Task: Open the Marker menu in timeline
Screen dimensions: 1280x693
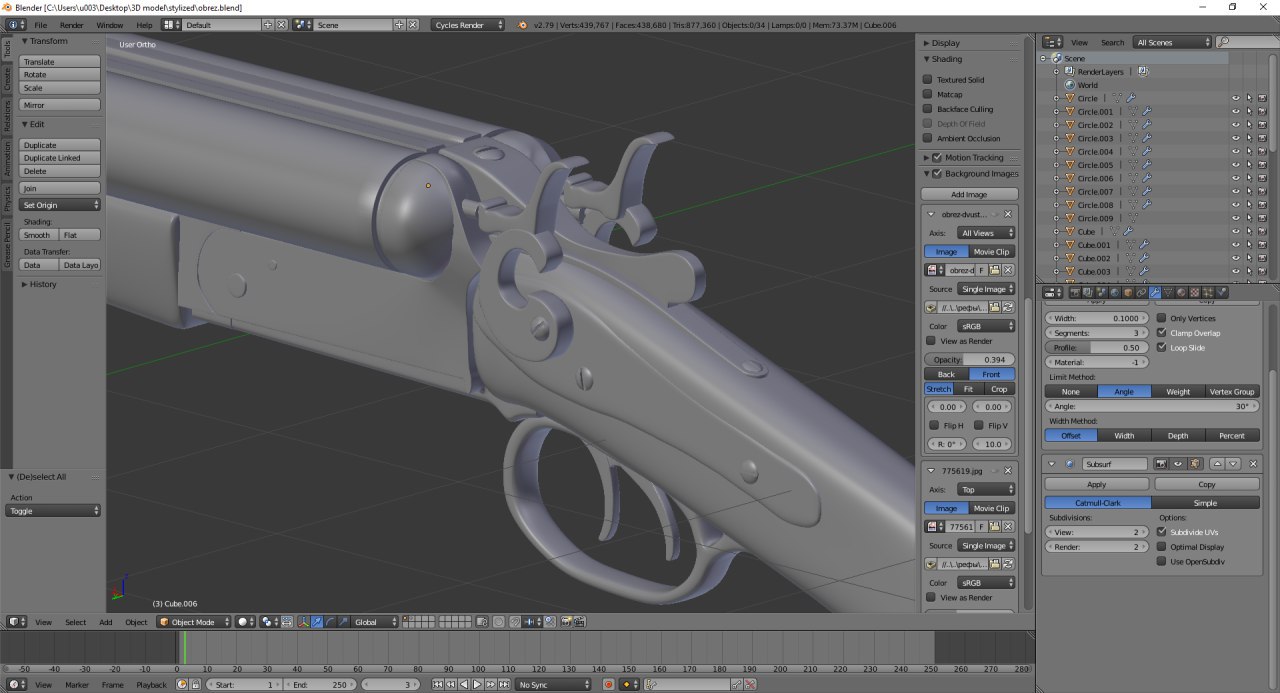Action: click(77, 684)
